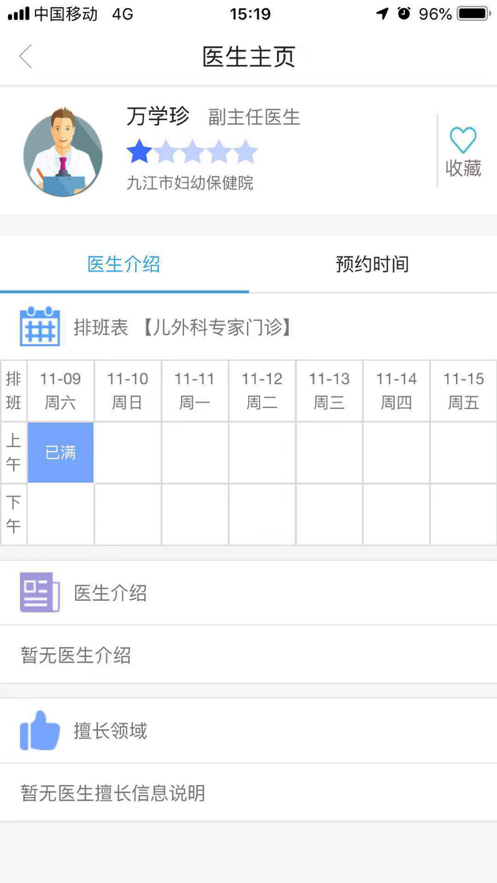Click the blue thumbs-up specialty icon
The width and height of the screenshot is (497, 883).
(40, 730)
